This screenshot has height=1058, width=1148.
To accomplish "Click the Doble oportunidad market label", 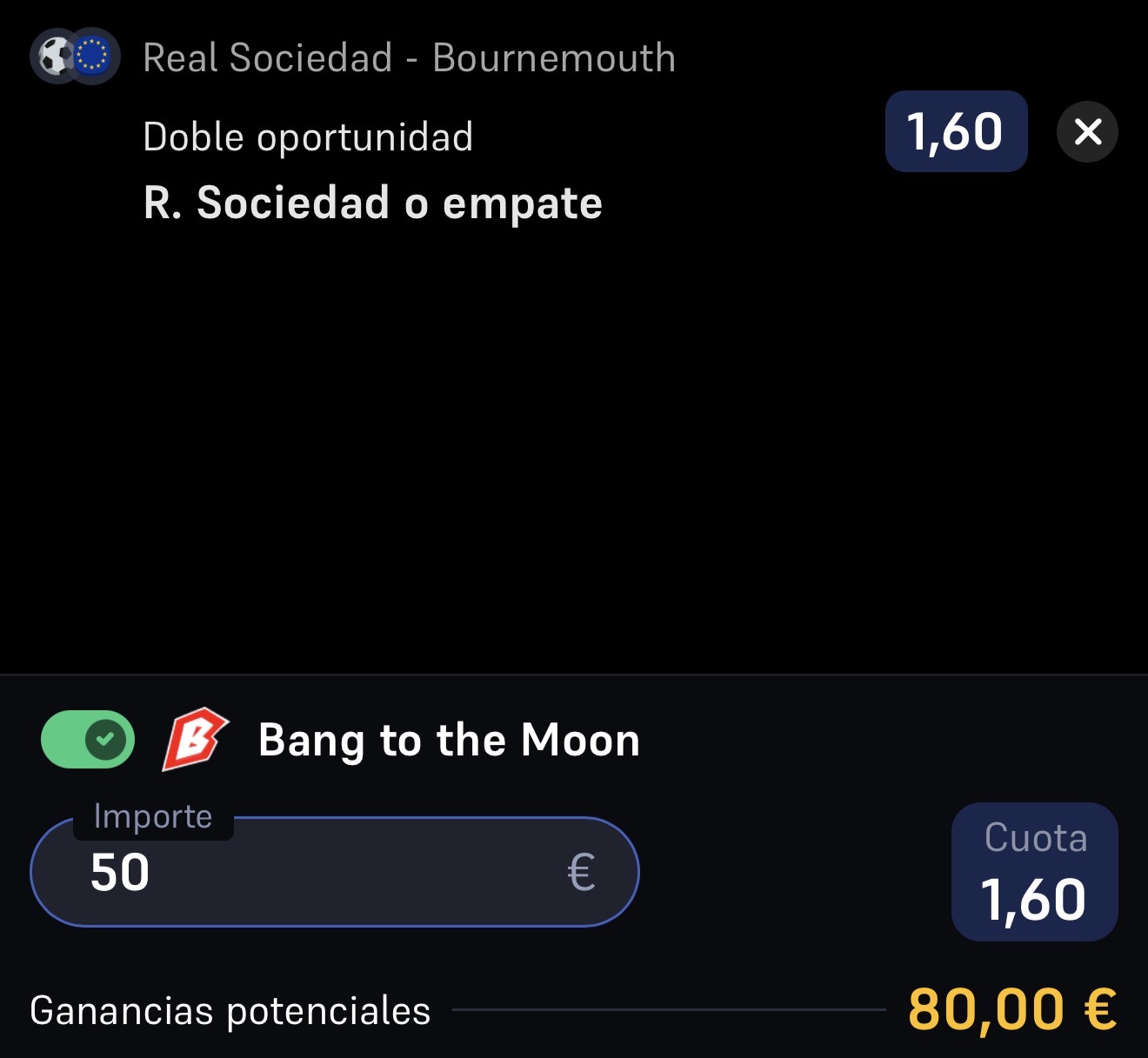I will point(308,137).
